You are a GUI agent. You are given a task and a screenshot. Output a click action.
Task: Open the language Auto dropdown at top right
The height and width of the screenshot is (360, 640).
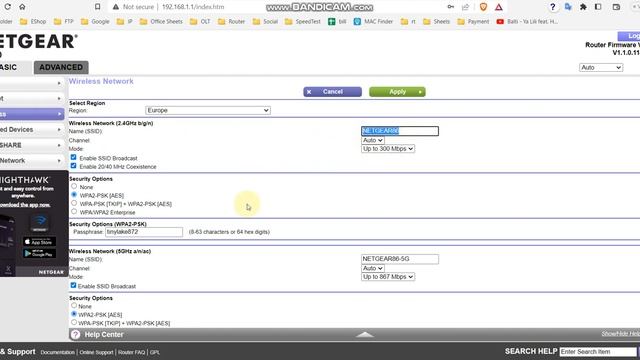click(601, 67)
